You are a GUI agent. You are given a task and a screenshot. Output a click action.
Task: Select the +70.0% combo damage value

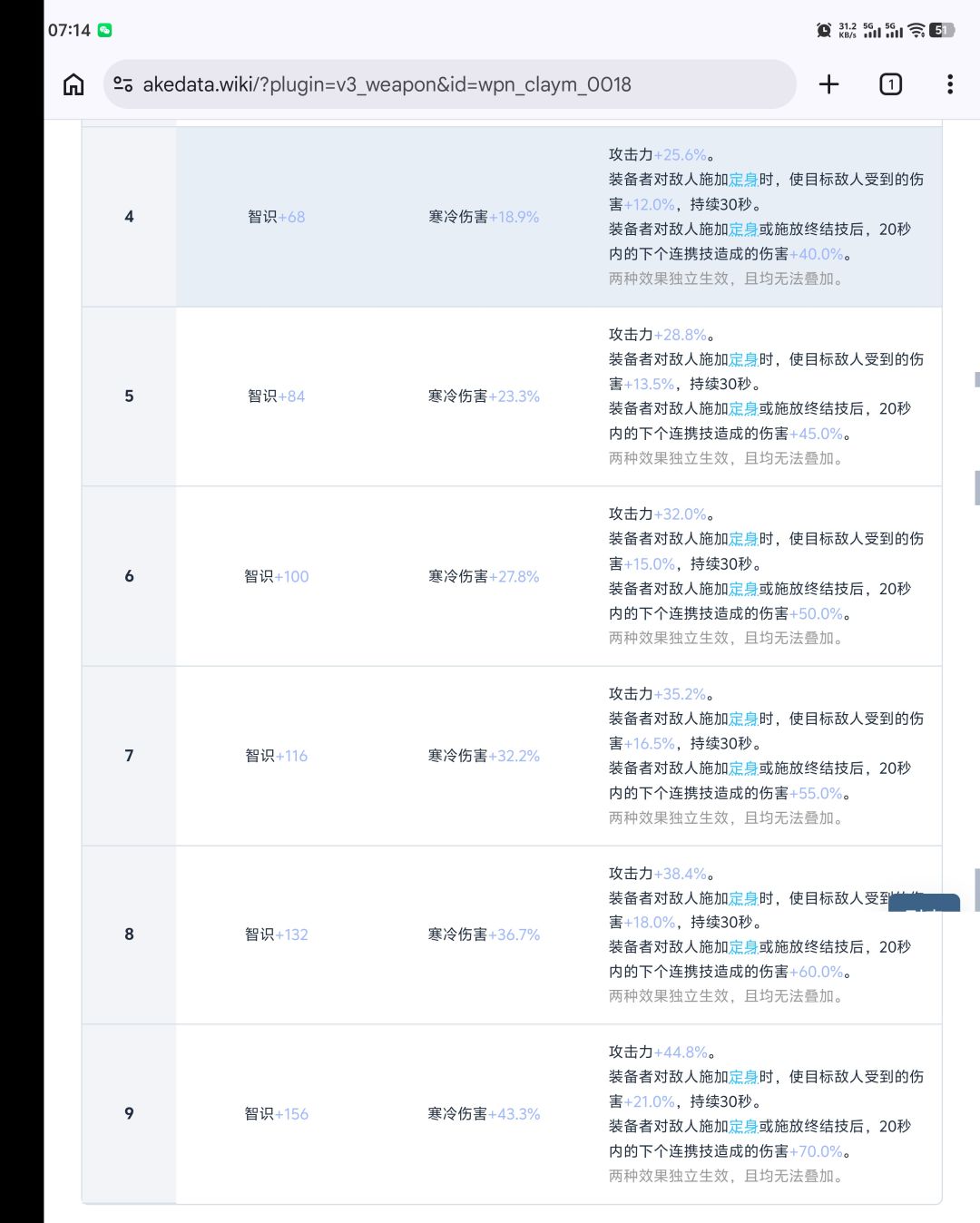pyautogui.click(x=817, y=1151)
